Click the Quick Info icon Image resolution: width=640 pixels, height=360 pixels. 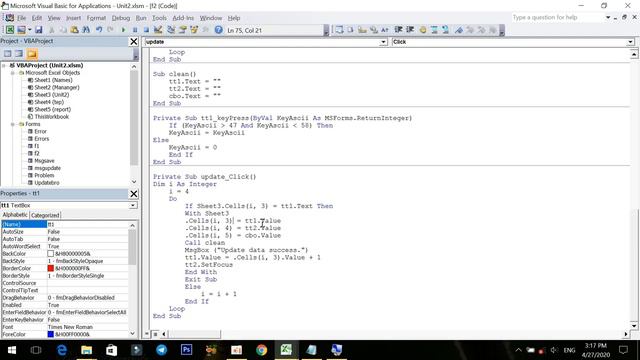pyautogui.click(x=362, y=30)
